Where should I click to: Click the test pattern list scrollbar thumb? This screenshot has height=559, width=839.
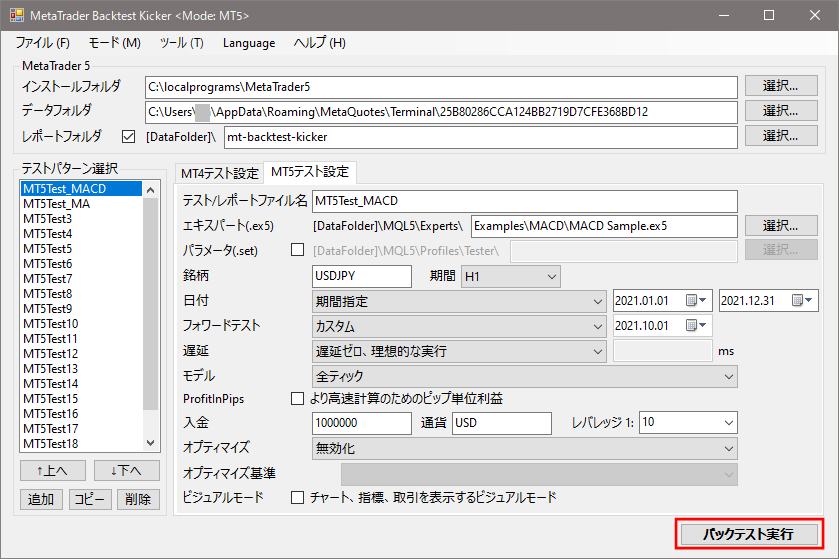150,304
